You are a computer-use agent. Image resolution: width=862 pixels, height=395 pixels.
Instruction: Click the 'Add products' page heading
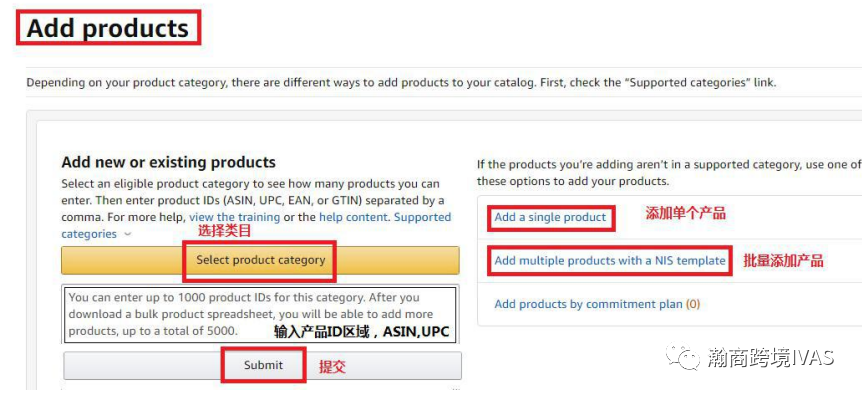[x=108, y=29]
